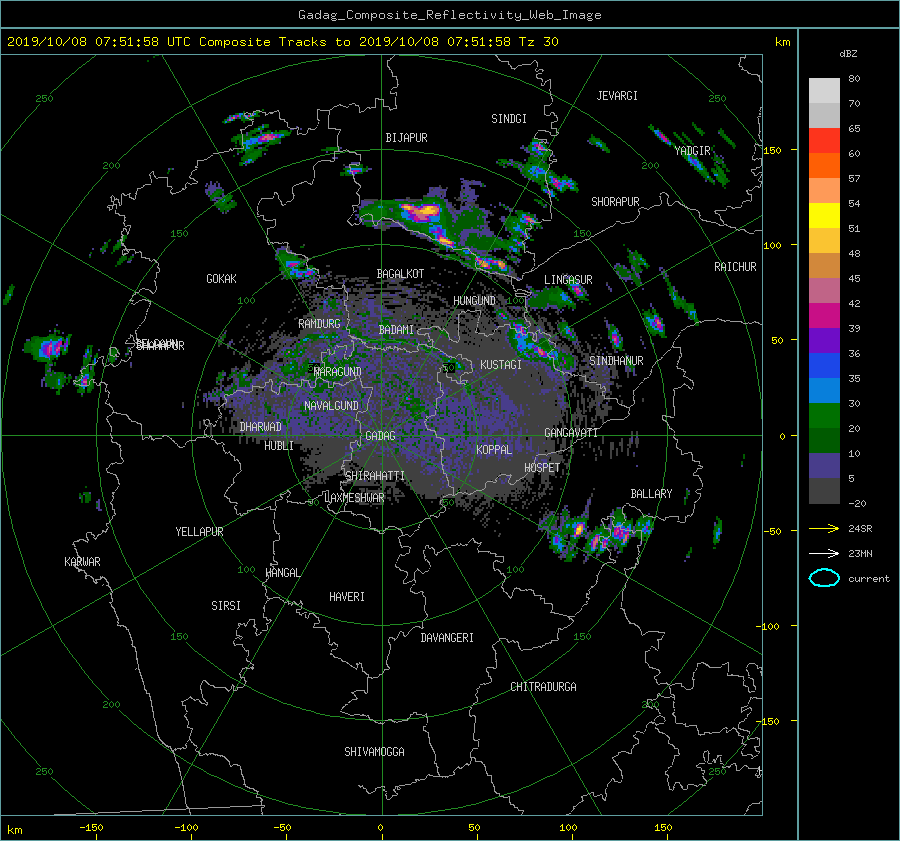
Task: Click the RAICHUR city label
Action: (735, 267)
